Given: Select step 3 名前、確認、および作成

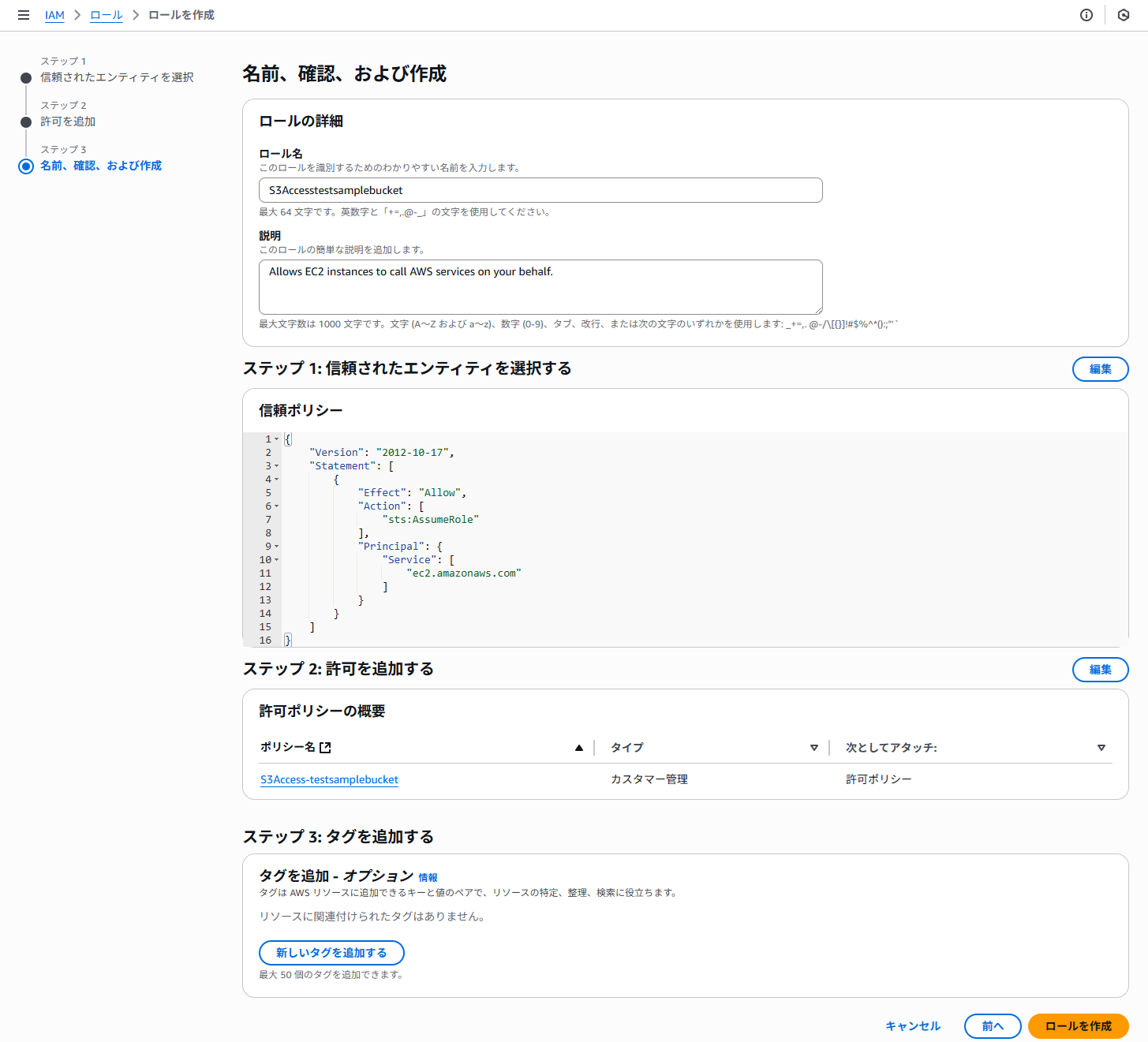Looking at the screenshot, I should (x=101, y=166).
